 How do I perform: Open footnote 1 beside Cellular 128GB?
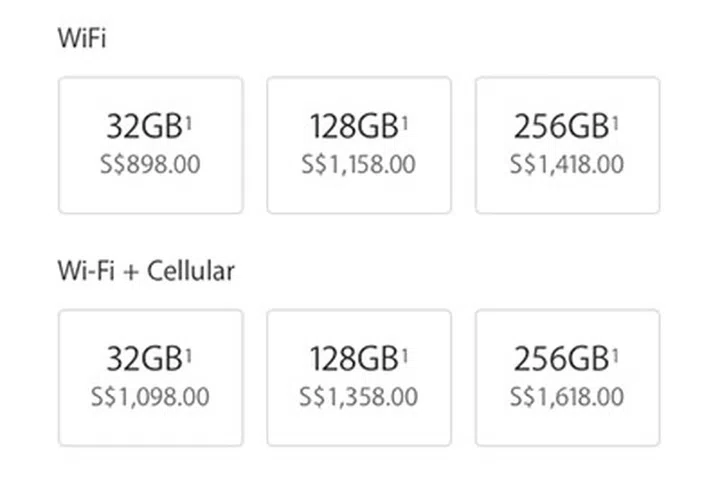pos(405,352)
